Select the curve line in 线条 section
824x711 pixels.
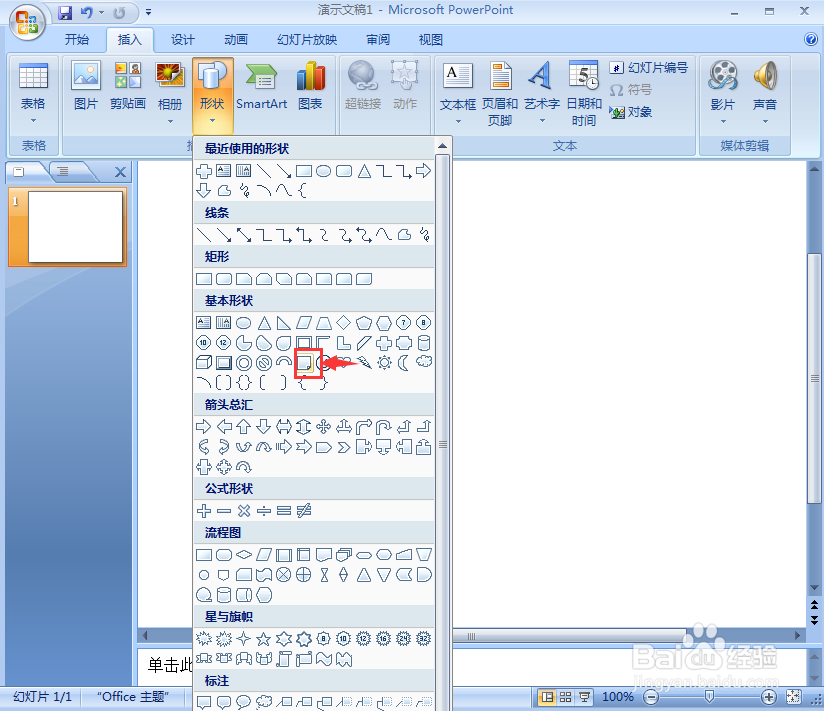coord(384,235)
